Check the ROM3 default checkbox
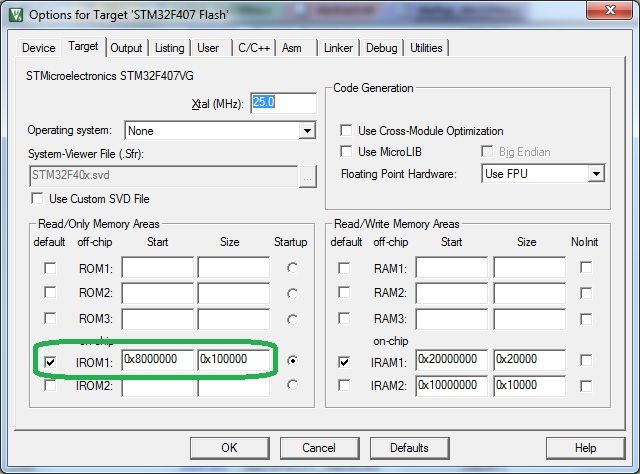The image size is (640, 474). (x=50, y=318)
